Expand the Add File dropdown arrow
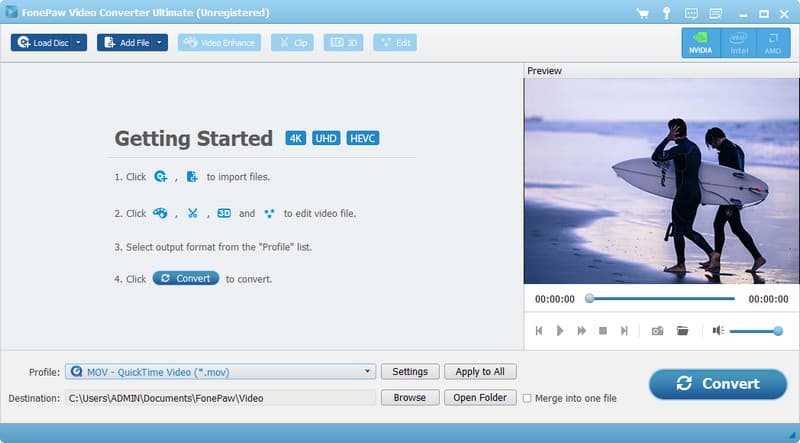Viewport: 800px width, 443px height. pyautogui.click(x=159, y=43)
